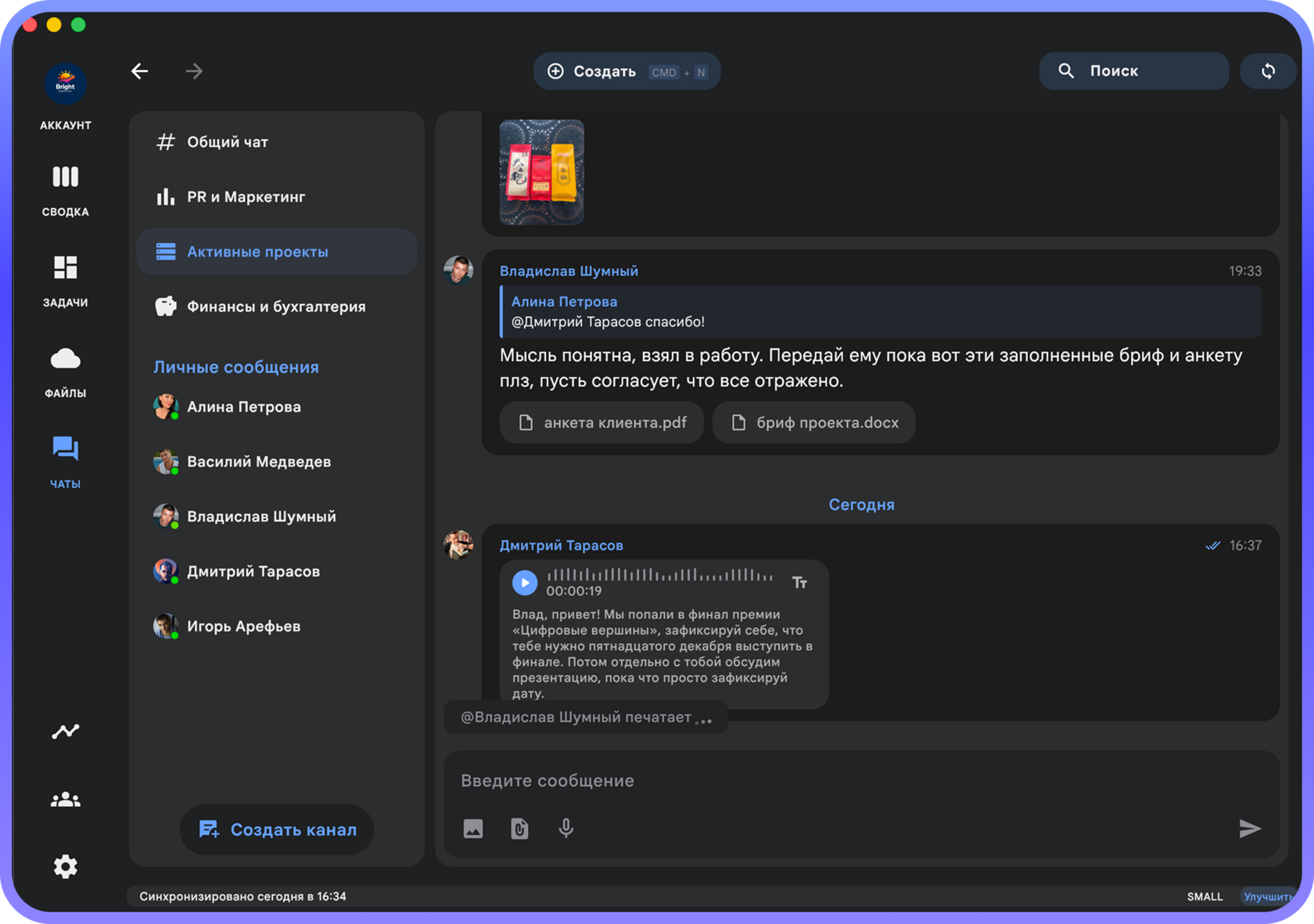This screenshot has width=1314, height=924.
Task: Open settings gear in sidebar
Action: pyautogui.click(x=65, y=866)
